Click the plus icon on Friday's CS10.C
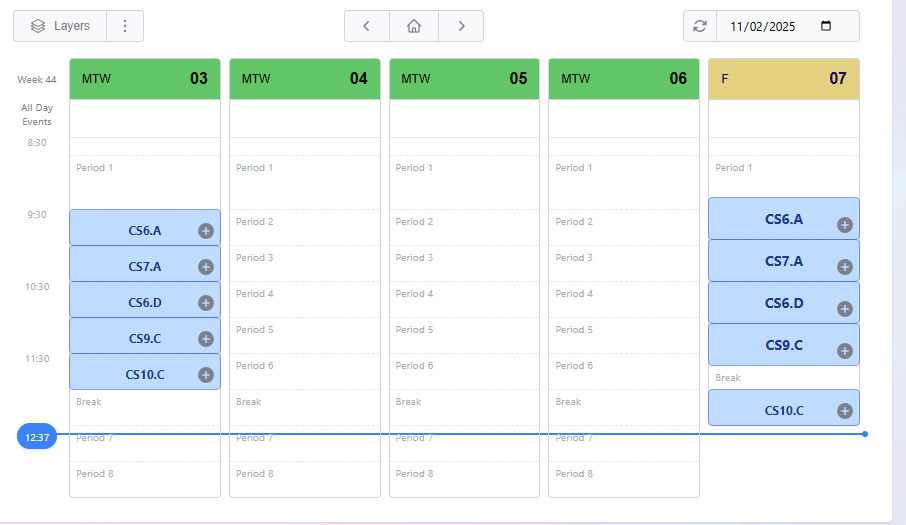The image size is (906, 525). pos(844,411)
